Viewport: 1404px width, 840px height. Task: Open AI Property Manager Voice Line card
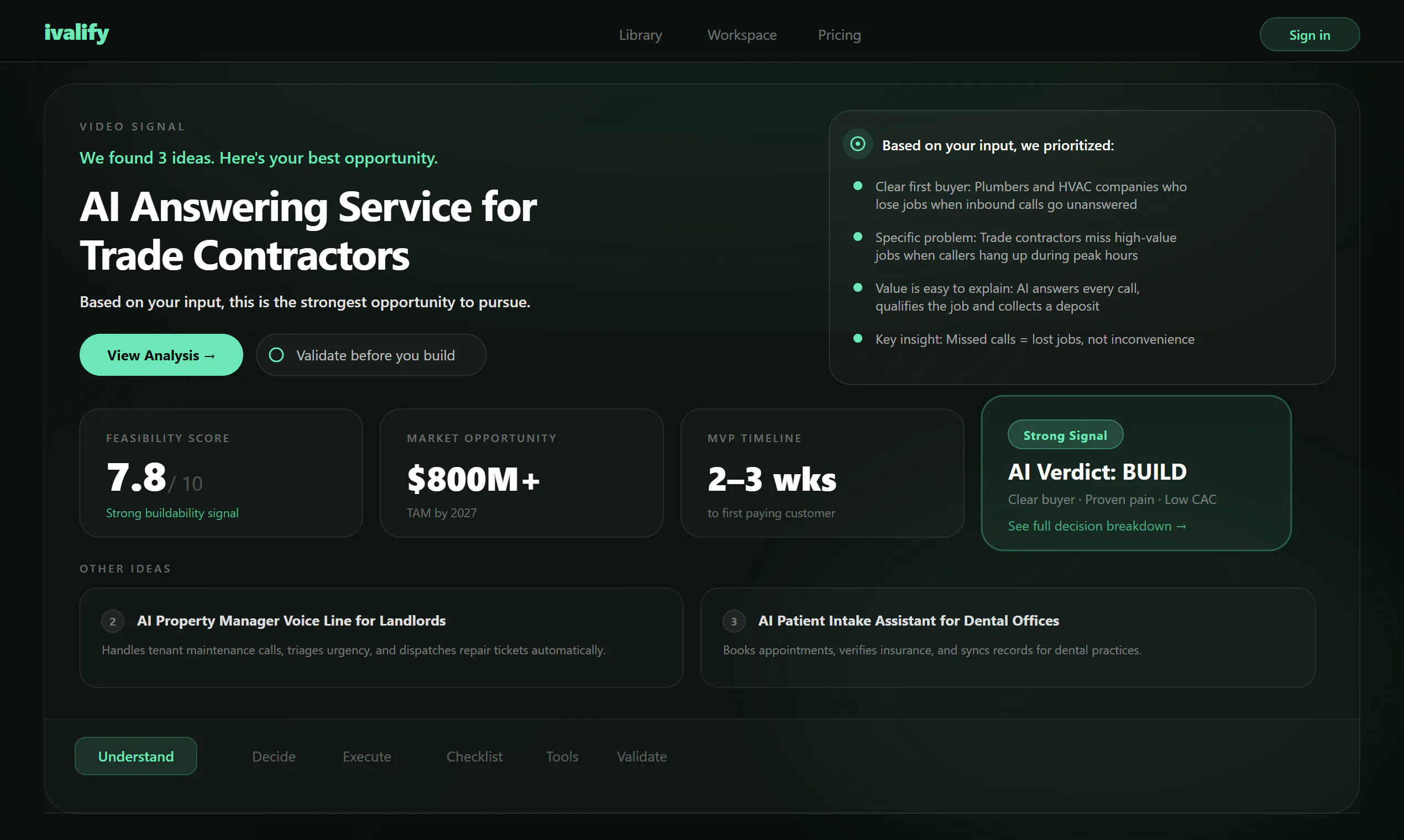[381, 638]
